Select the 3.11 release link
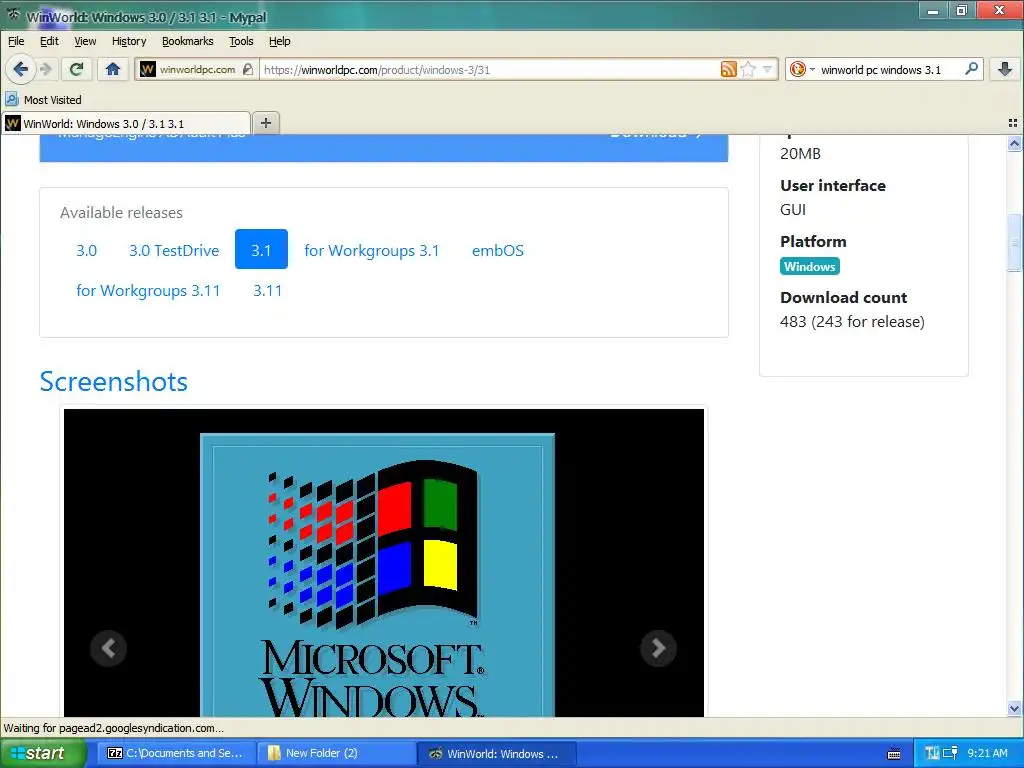The image size is (1024, 768). 268,290
